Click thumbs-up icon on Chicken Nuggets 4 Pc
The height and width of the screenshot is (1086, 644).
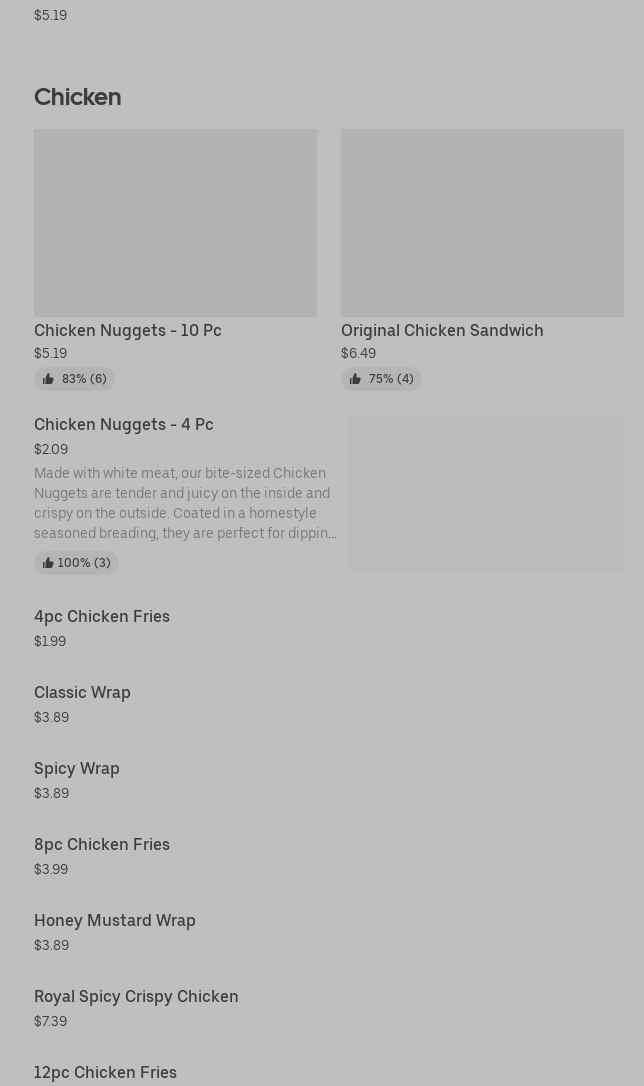pos(48,563)
